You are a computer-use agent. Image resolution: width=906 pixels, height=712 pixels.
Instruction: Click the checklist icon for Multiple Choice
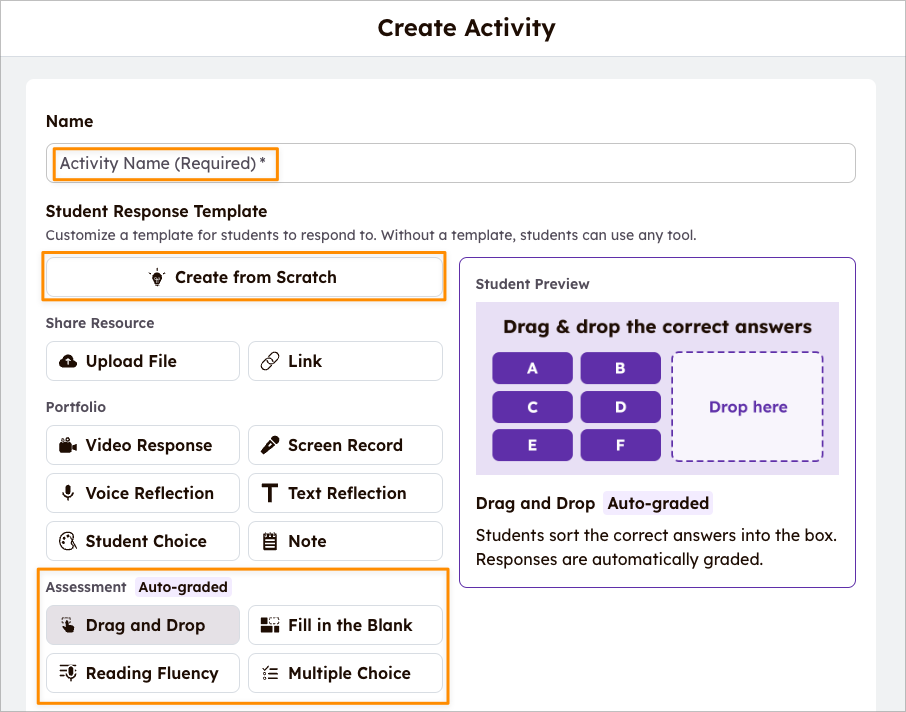click(x=270, y=673)
